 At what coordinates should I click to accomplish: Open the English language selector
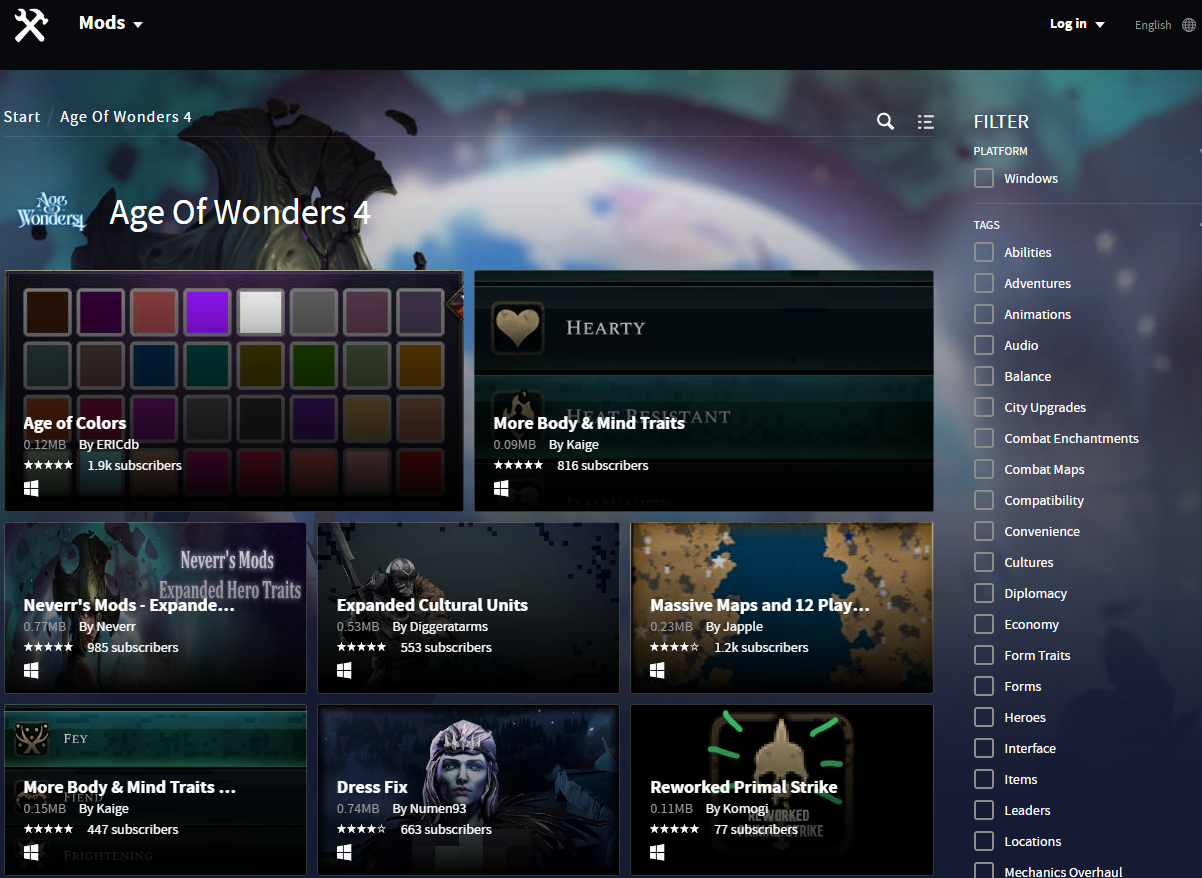click(1152, 25)
